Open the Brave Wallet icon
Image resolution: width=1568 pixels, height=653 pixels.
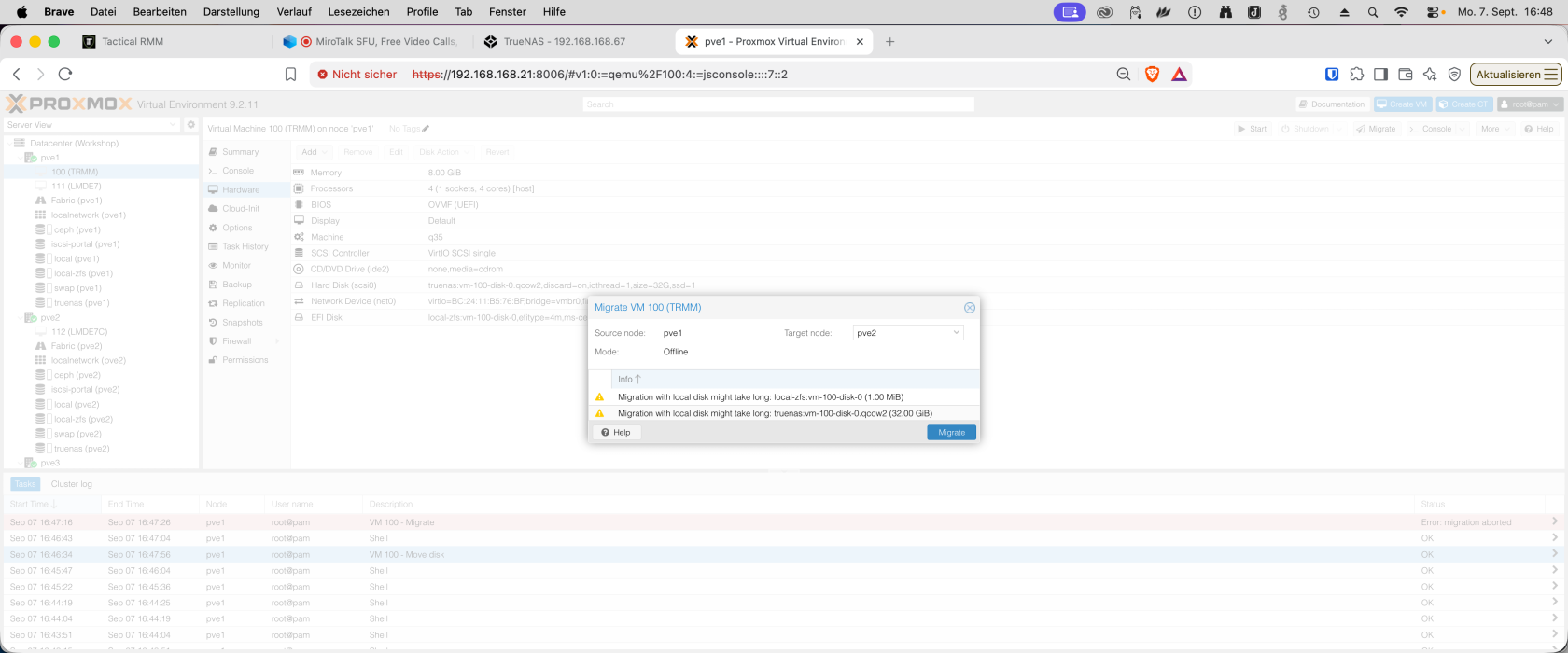[x=1405, y=75]
